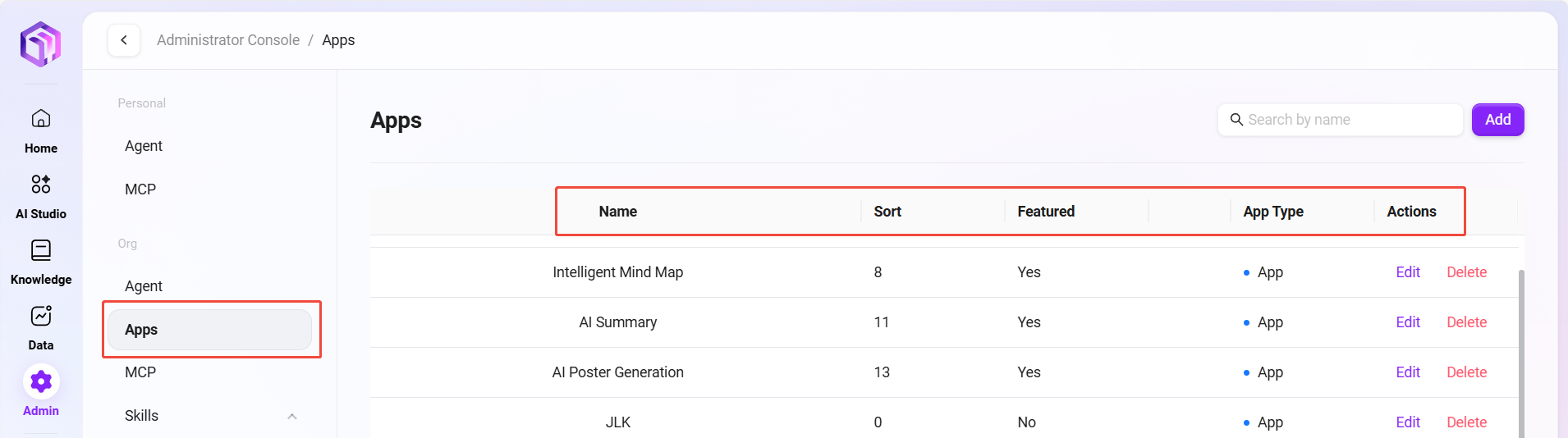Screen dimensions: 1568x438
Task: Select the Admin gear icon
Action: click(x=41, y=381)
